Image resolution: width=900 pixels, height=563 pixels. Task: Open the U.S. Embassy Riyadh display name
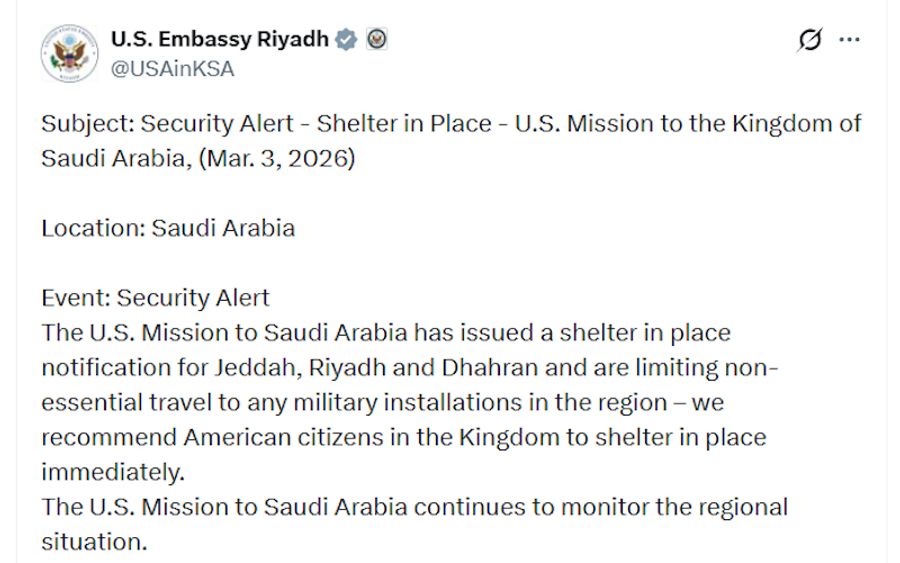point(219,40)
